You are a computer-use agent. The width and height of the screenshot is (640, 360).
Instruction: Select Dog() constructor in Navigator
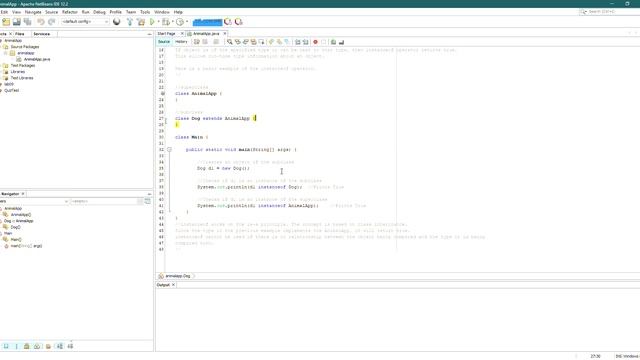pos(15,227)
